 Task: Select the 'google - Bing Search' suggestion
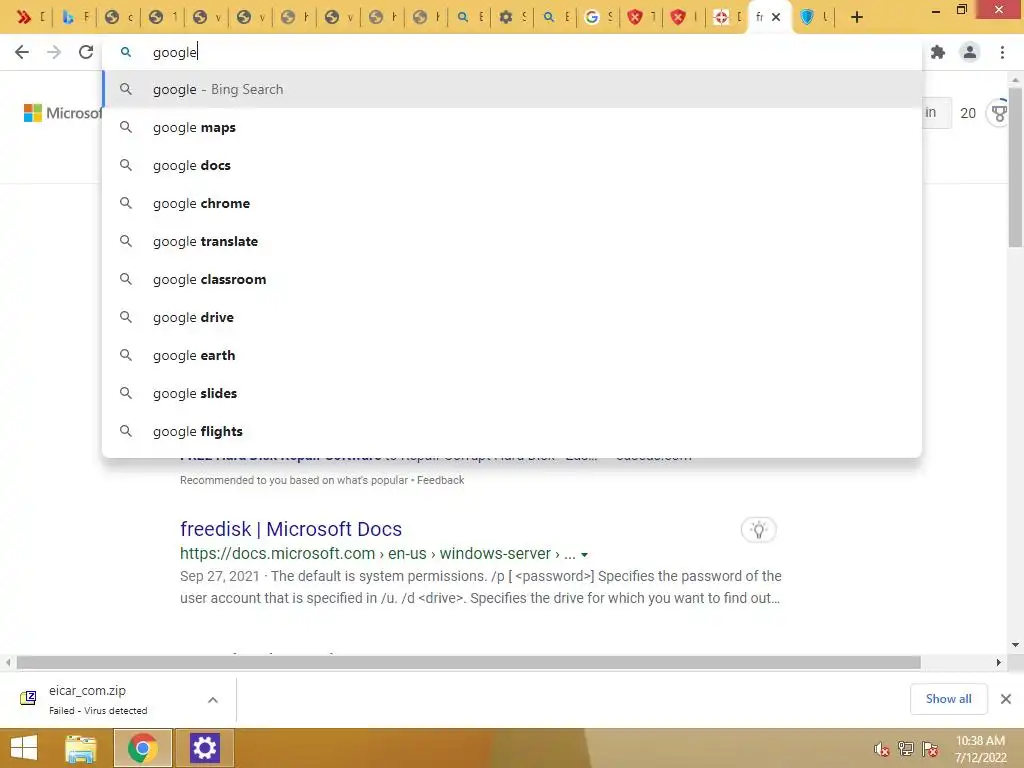point(513,89)
